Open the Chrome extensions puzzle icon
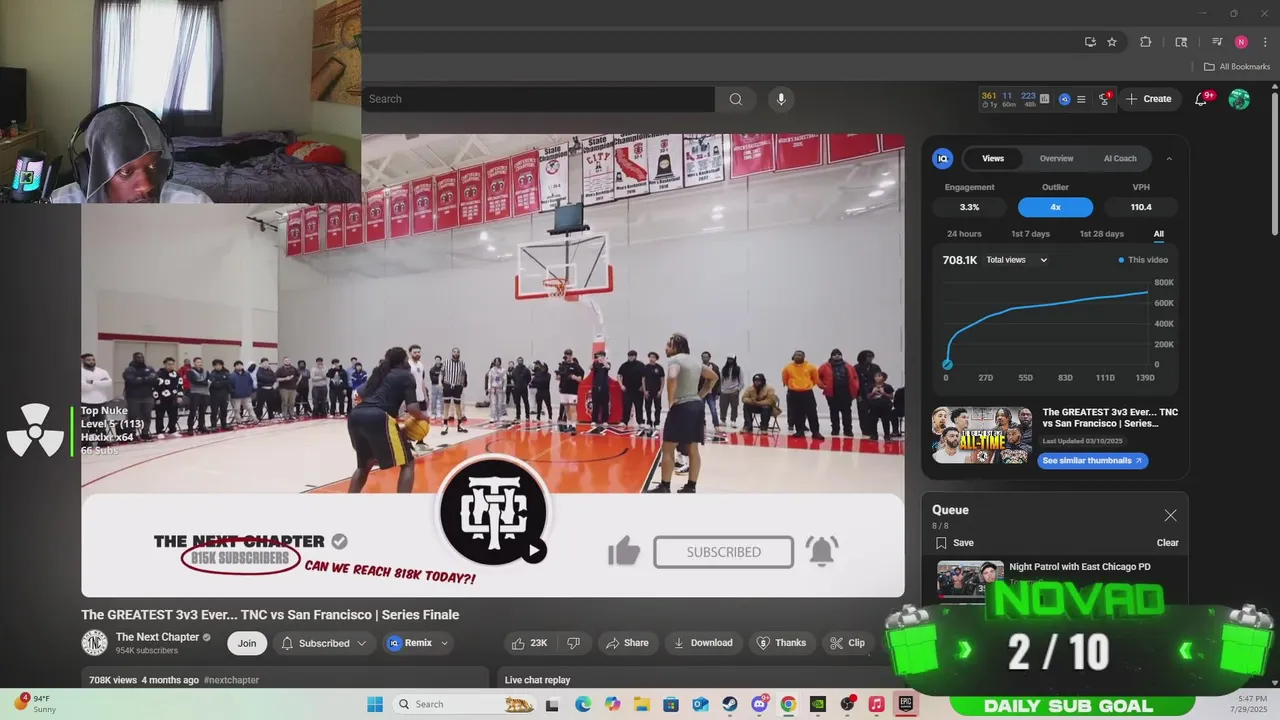Image resolution: width=1280 pixels, height=720 pixels. pyautogui.click(x=1146, y=42)
